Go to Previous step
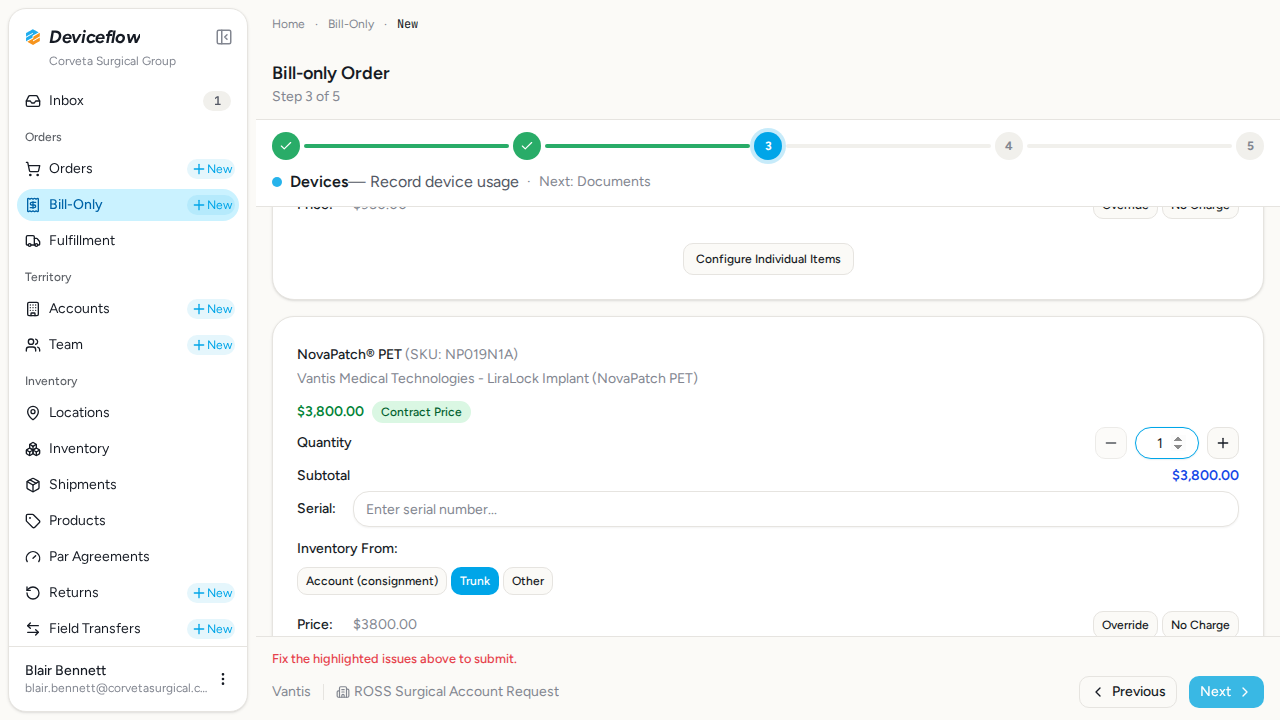 pos(1128,692)
